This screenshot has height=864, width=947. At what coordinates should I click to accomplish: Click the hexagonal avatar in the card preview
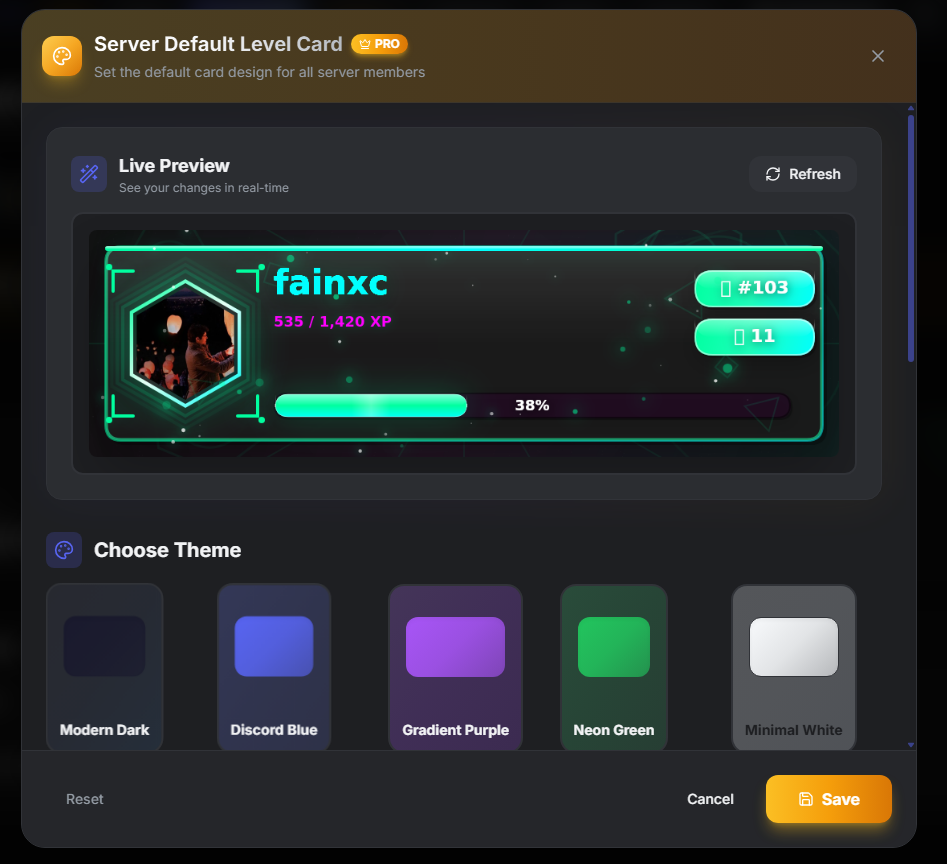coord(185,345)
